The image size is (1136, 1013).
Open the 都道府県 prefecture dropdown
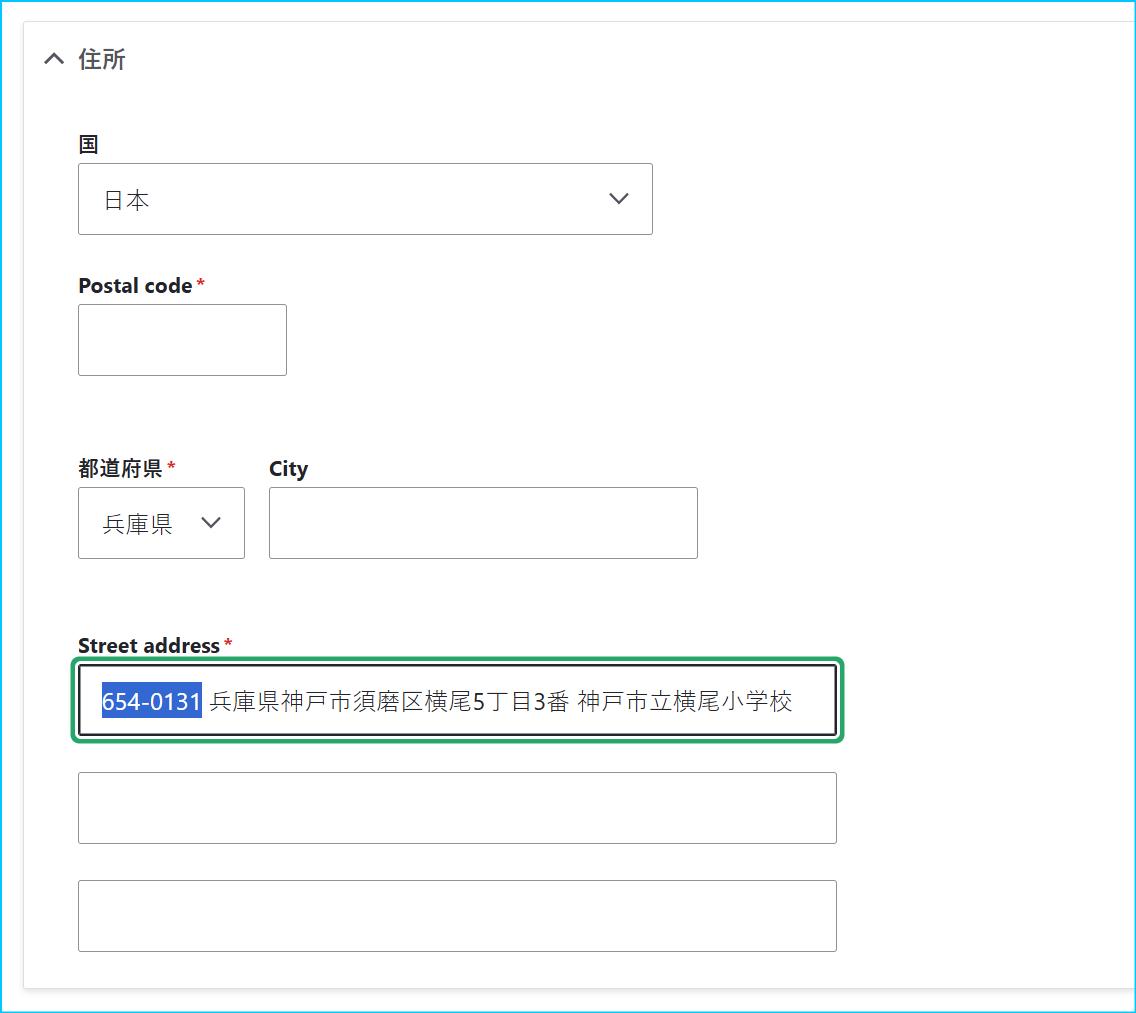(161, 523)
